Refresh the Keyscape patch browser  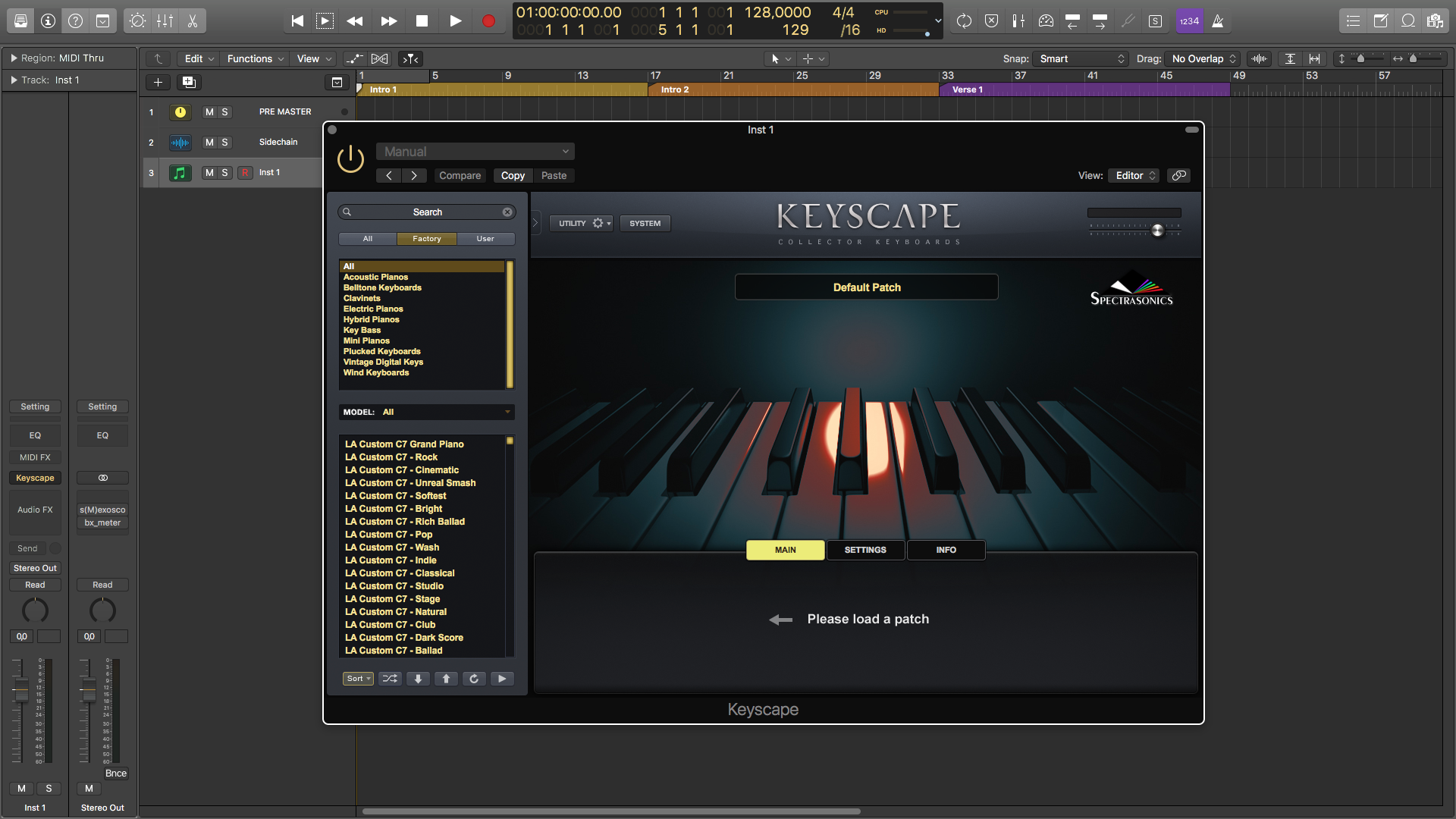click(474, 679)
